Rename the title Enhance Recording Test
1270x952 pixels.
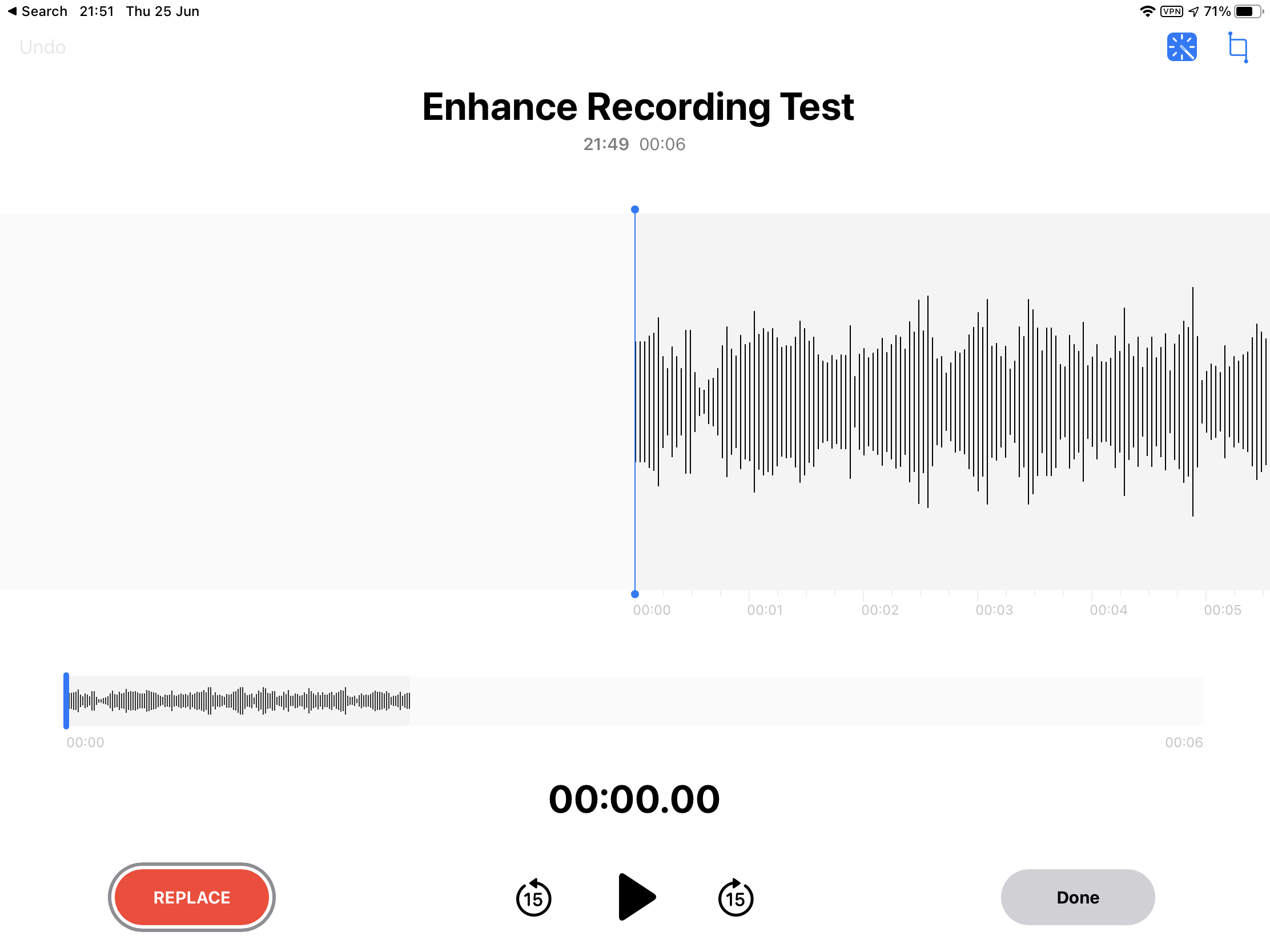click(637, 107)
